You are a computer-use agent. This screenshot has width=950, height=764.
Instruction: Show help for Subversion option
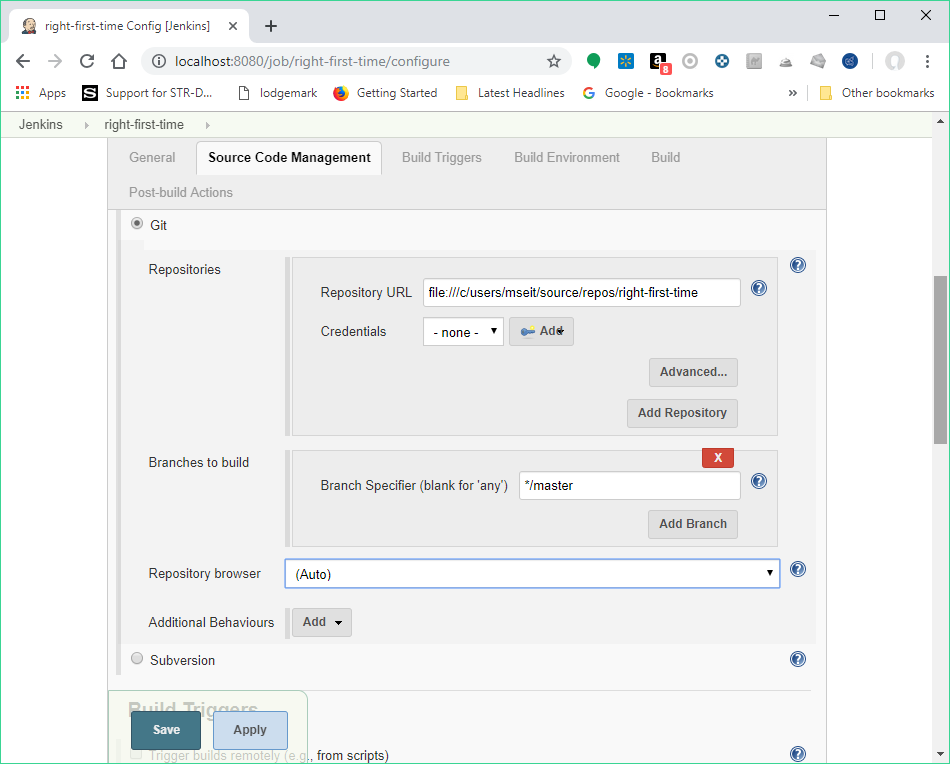(x=798, y=659)
